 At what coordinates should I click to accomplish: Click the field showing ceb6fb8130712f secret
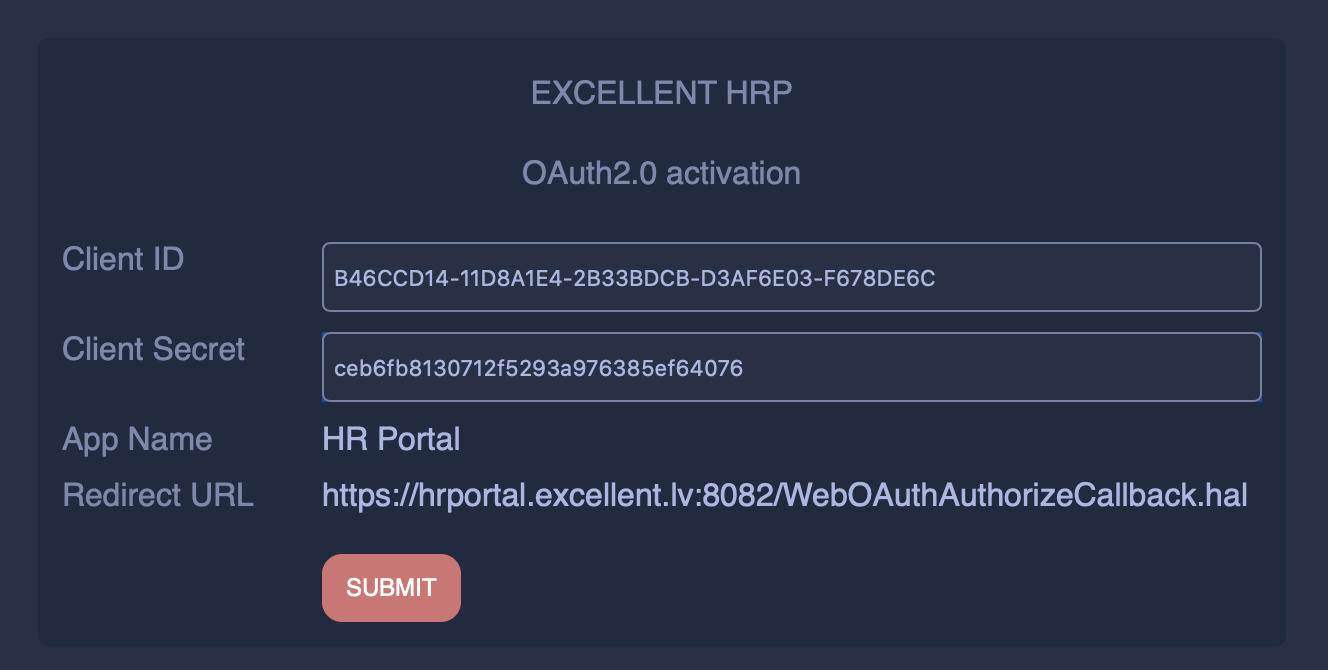(x=790, y=367)
